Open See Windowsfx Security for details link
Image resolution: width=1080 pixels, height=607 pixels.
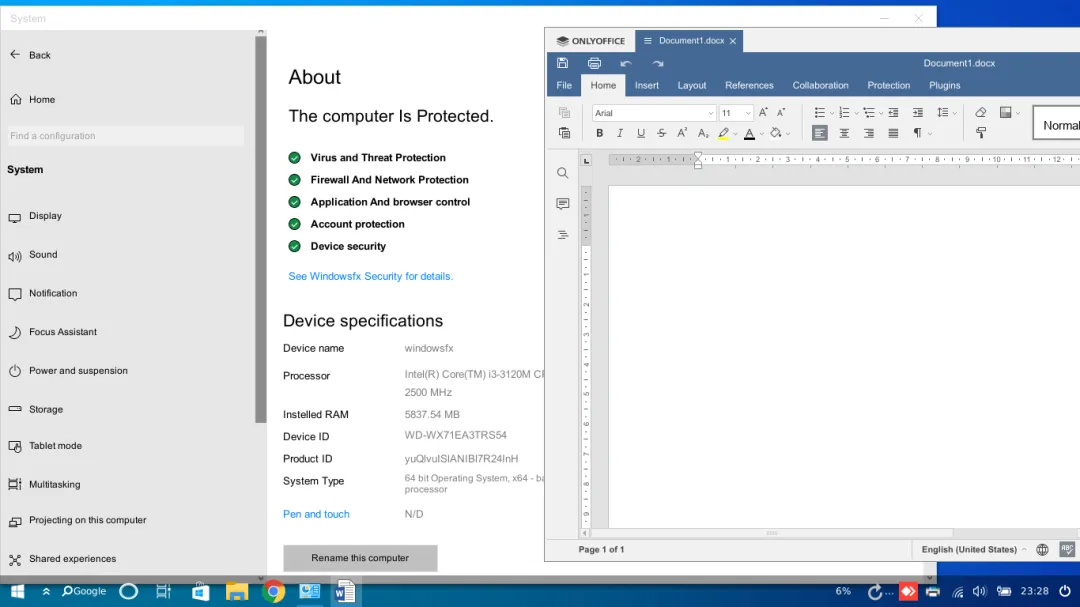click(x=371, y=276)
